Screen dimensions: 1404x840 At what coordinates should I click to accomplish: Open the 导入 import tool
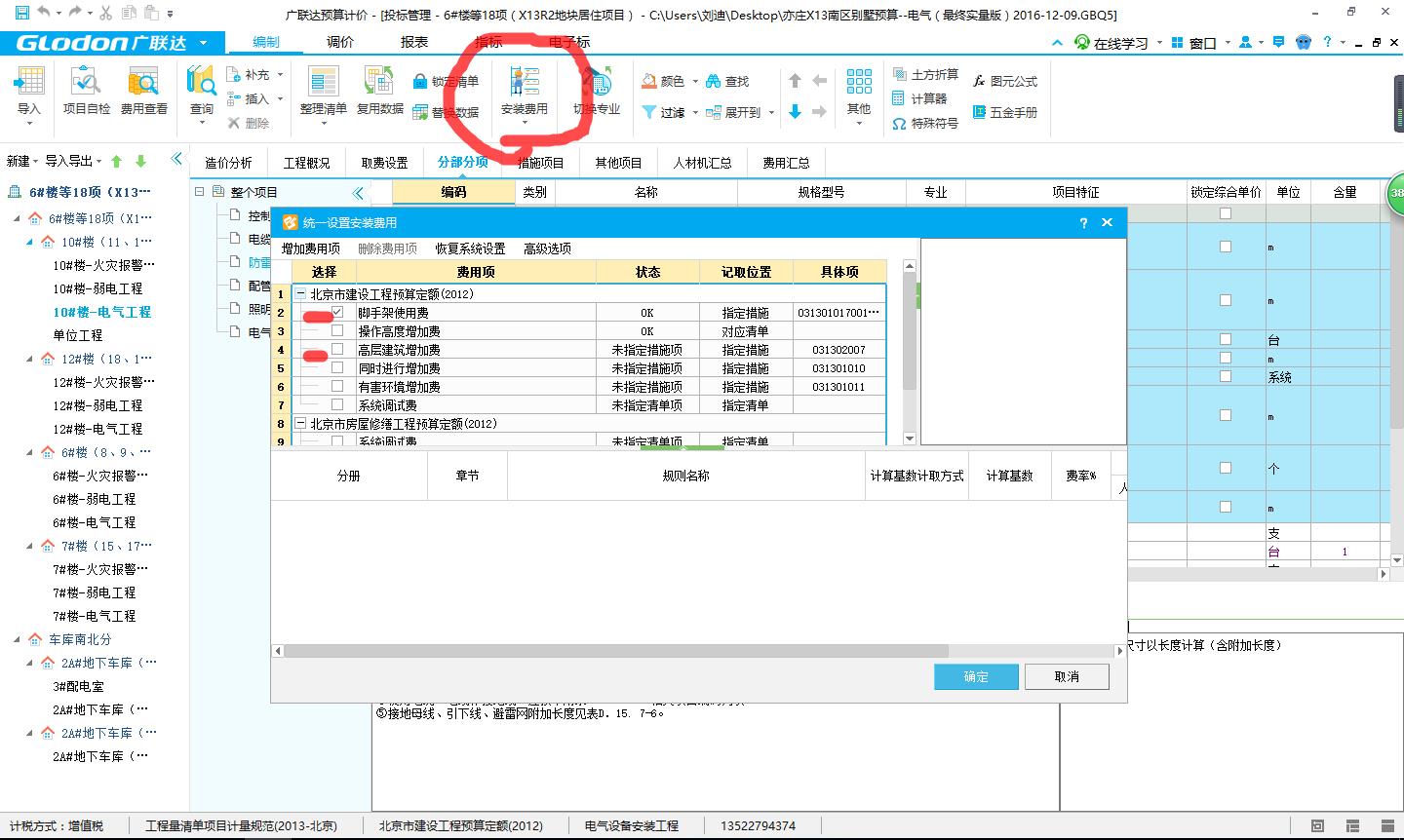(x=29, y=92)
